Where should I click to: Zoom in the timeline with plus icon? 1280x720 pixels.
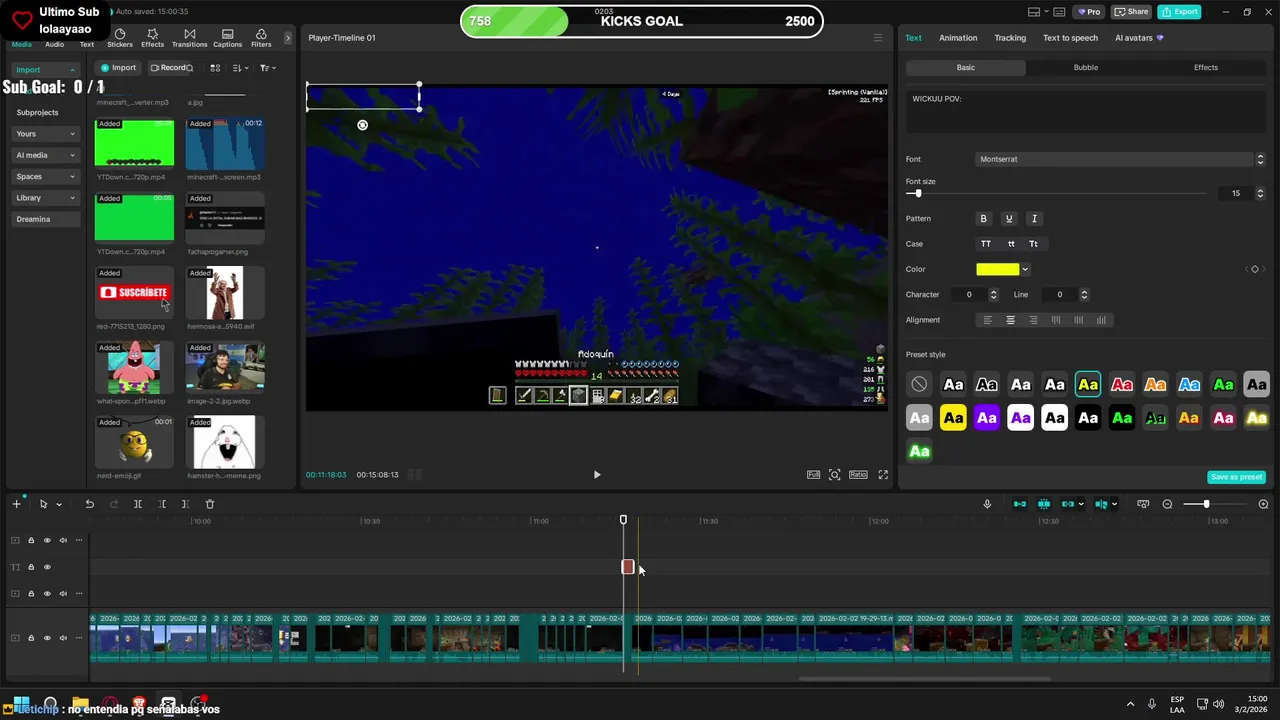point(1264,504)
